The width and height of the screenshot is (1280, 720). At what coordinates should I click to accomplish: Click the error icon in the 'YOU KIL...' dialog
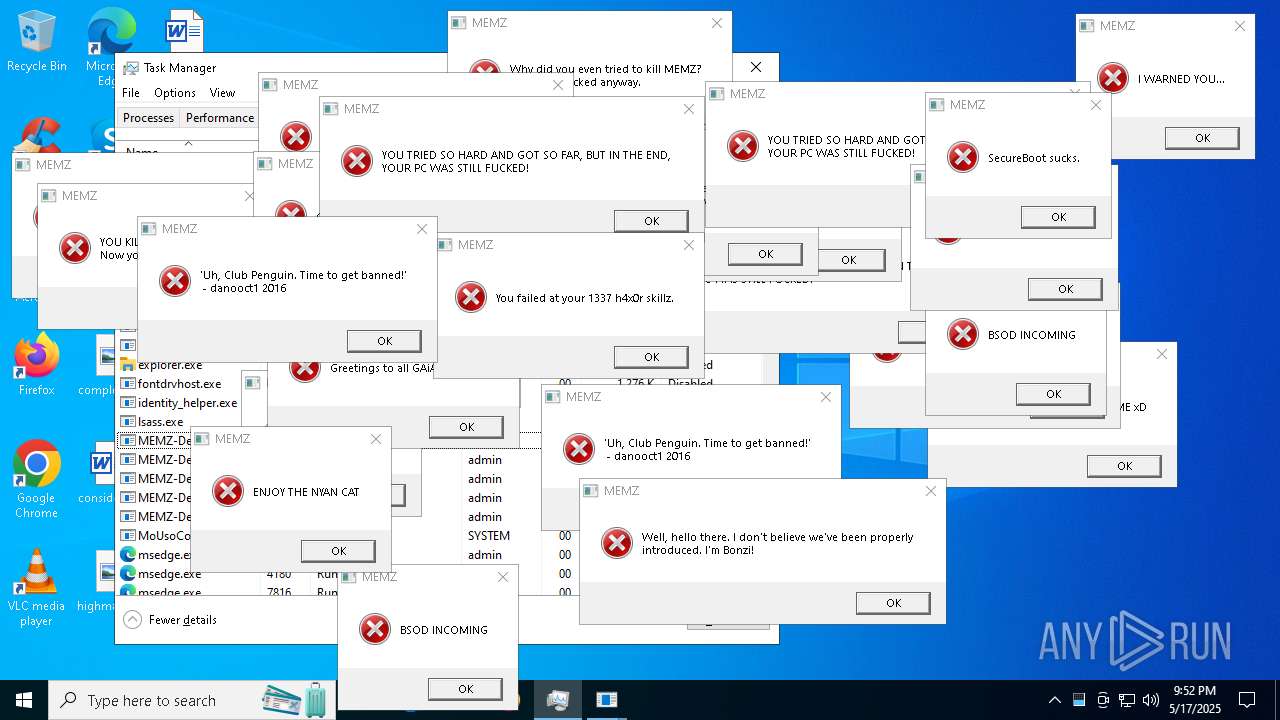(74, 247)
